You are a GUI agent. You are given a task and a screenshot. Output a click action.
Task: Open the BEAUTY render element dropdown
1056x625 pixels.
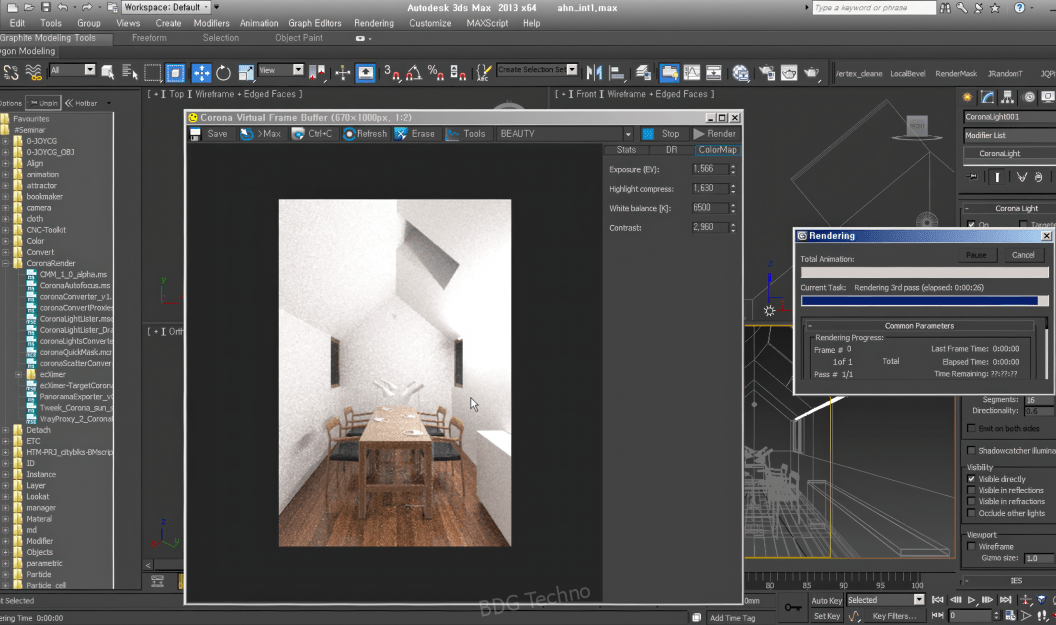pyautogui.click(x=564, y=134)
